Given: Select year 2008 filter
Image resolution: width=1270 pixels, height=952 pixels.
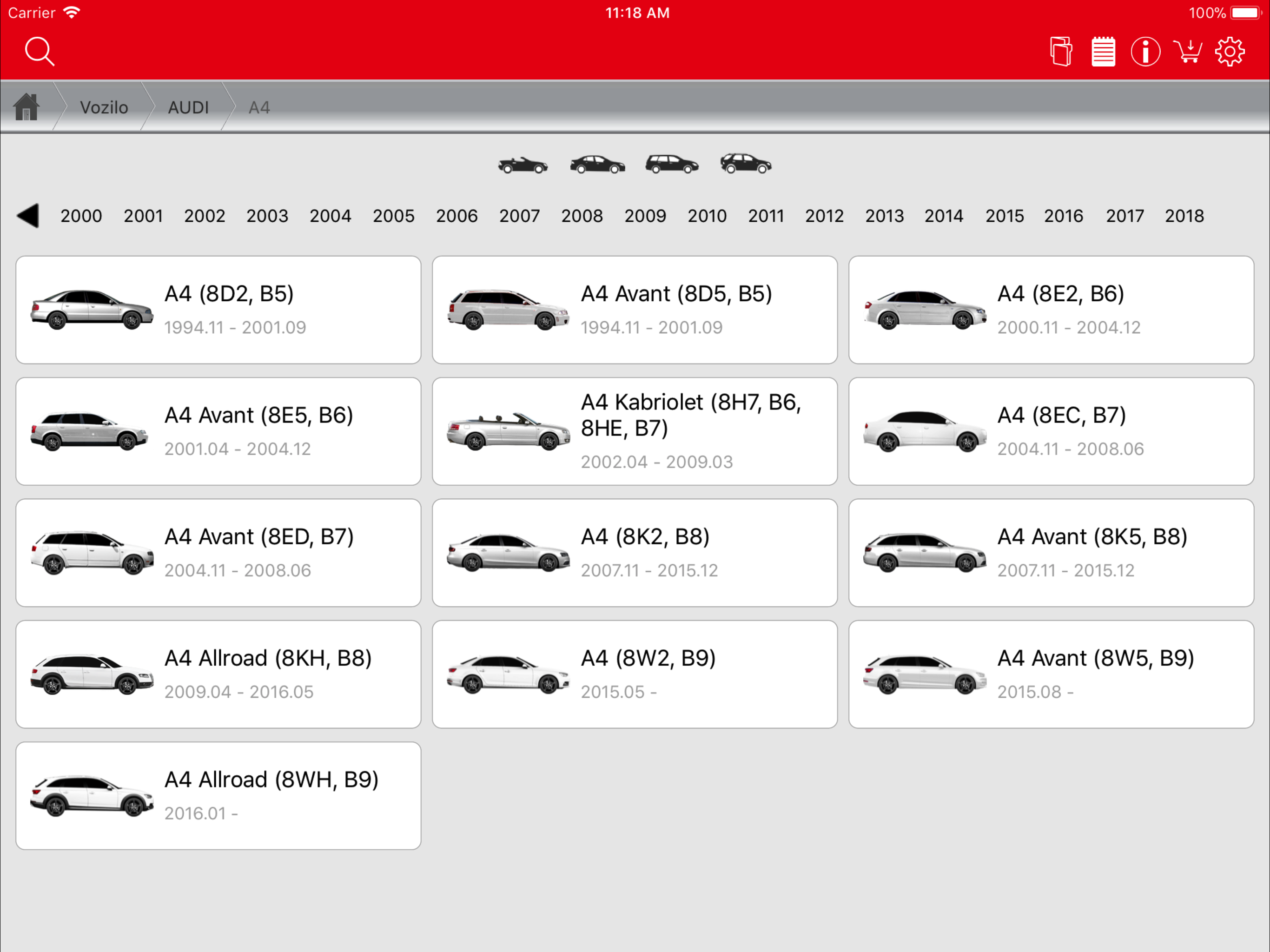Looking at the screenshot, I should click(x=582, y=216).
